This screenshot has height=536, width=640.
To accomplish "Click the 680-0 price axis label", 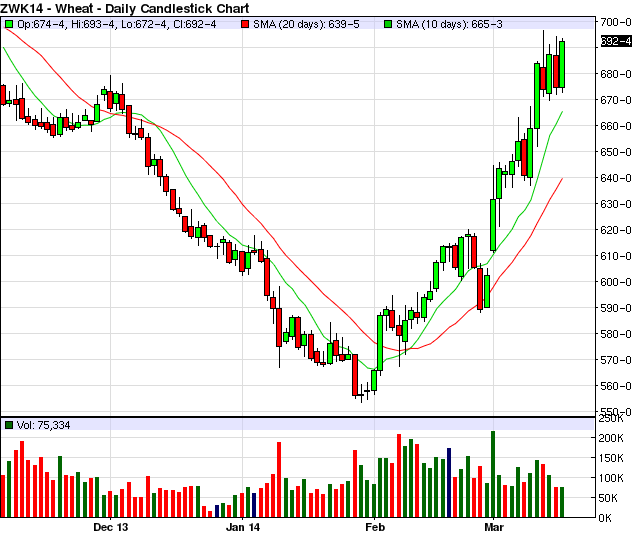I will 616,74.
